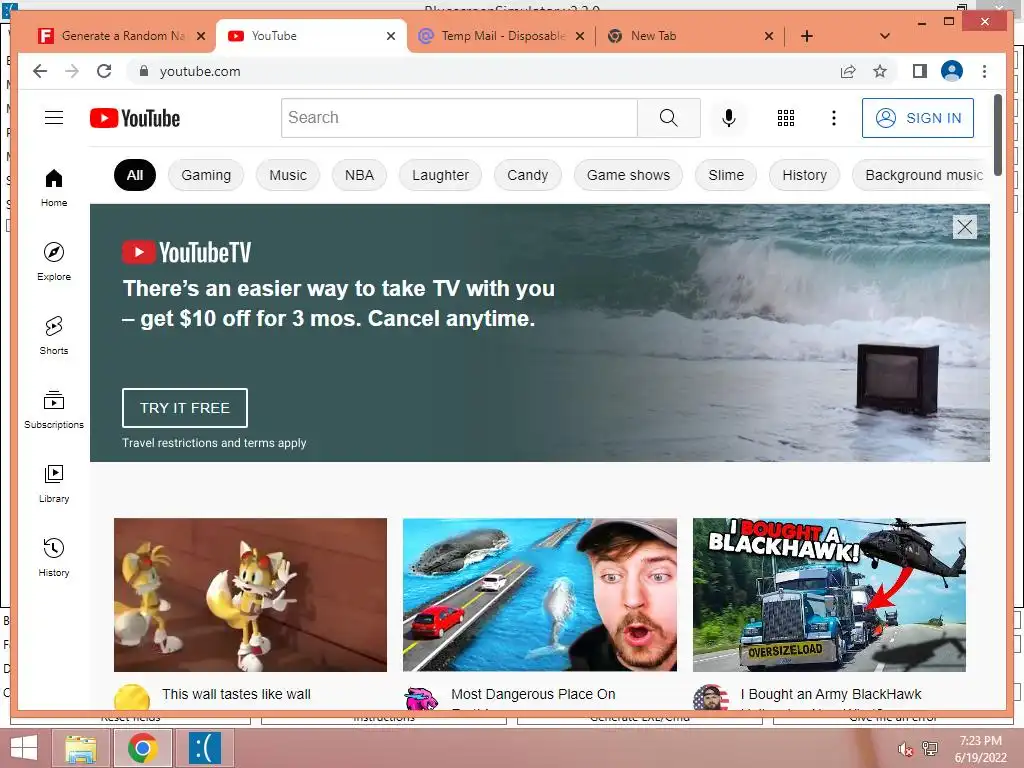Open History in the sidebar

pyautogui.click(x=54, y=558)
